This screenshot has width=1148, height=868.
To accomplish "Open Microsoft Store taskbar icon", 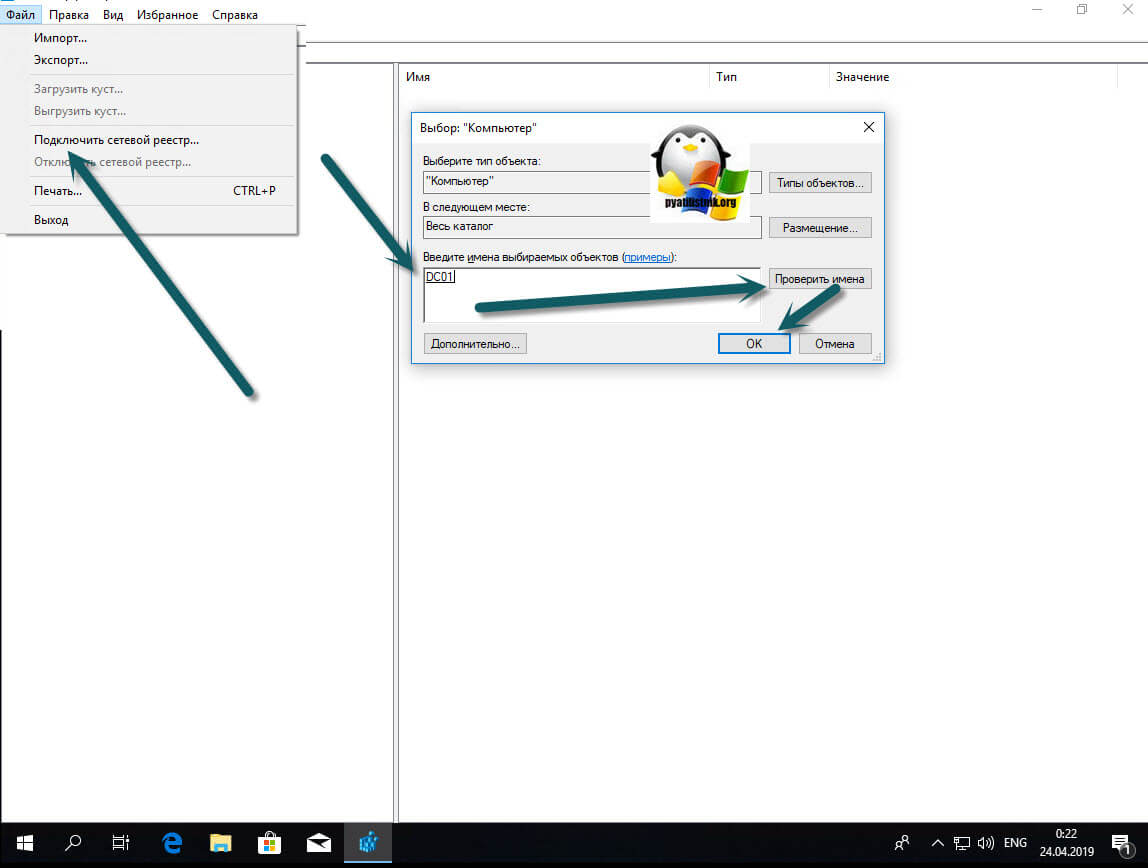I will (269, 842).
